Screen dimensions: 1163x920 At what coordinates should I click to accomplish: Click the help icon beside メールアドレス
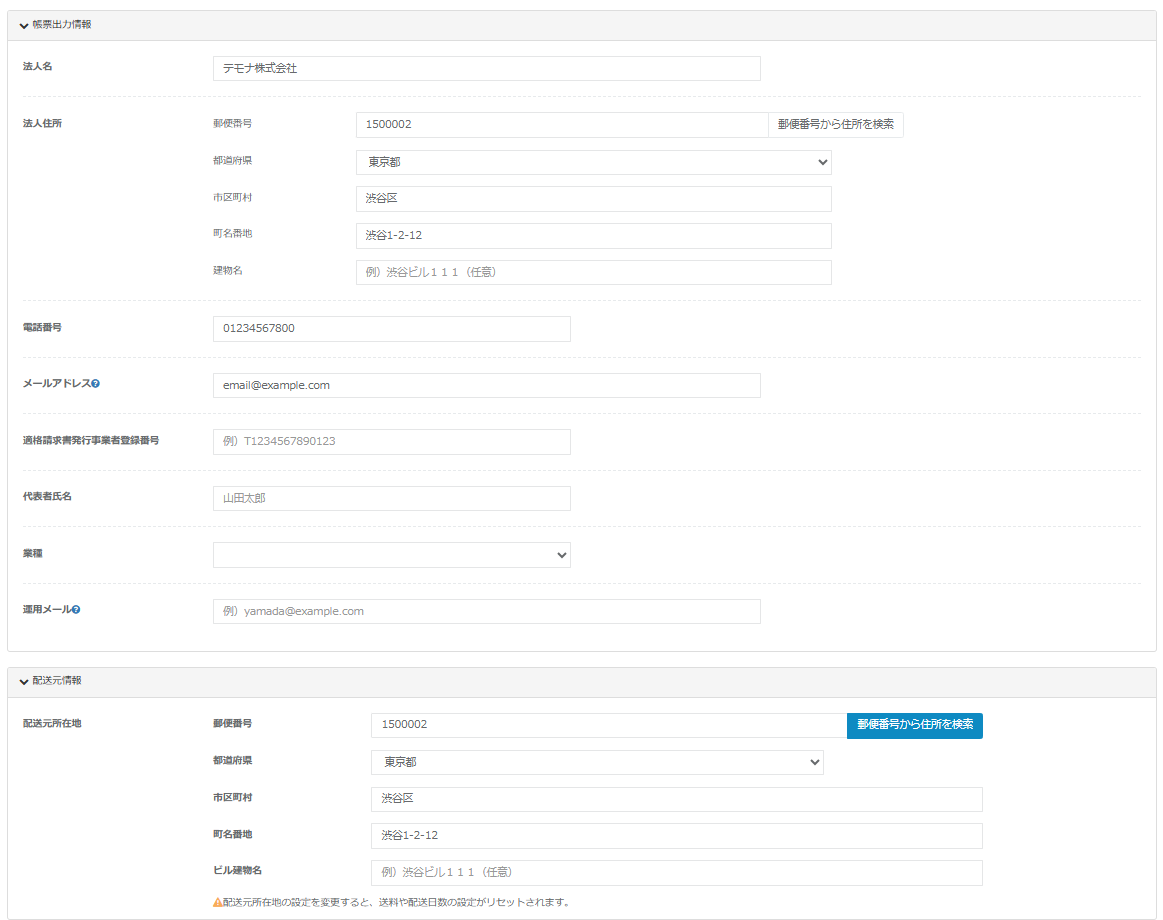(x=96, y=384)
